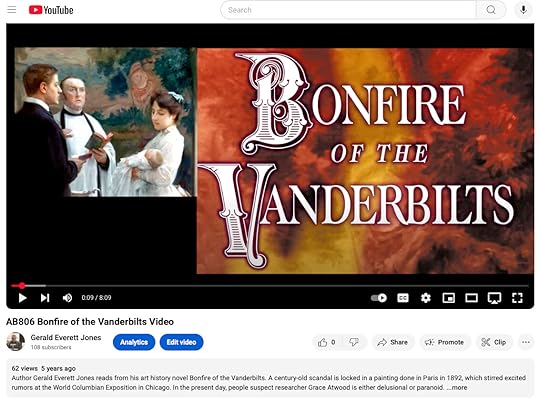Open the Analytics button

click(134, 342)
